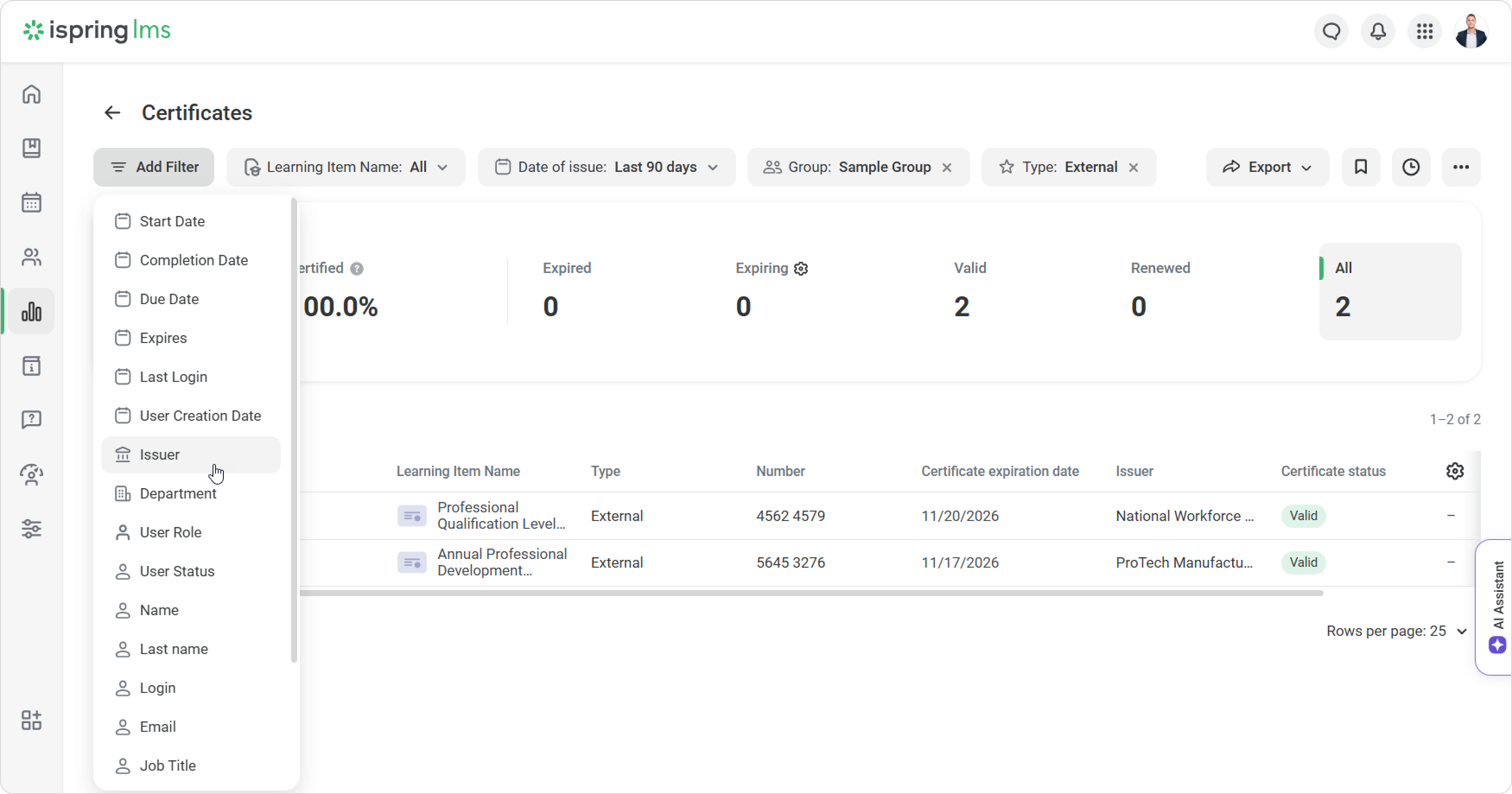Image resolution: width=1512 pixels, height=794 pixels.
Task: Click the table horizontal scrollbar
Action: 810,593
